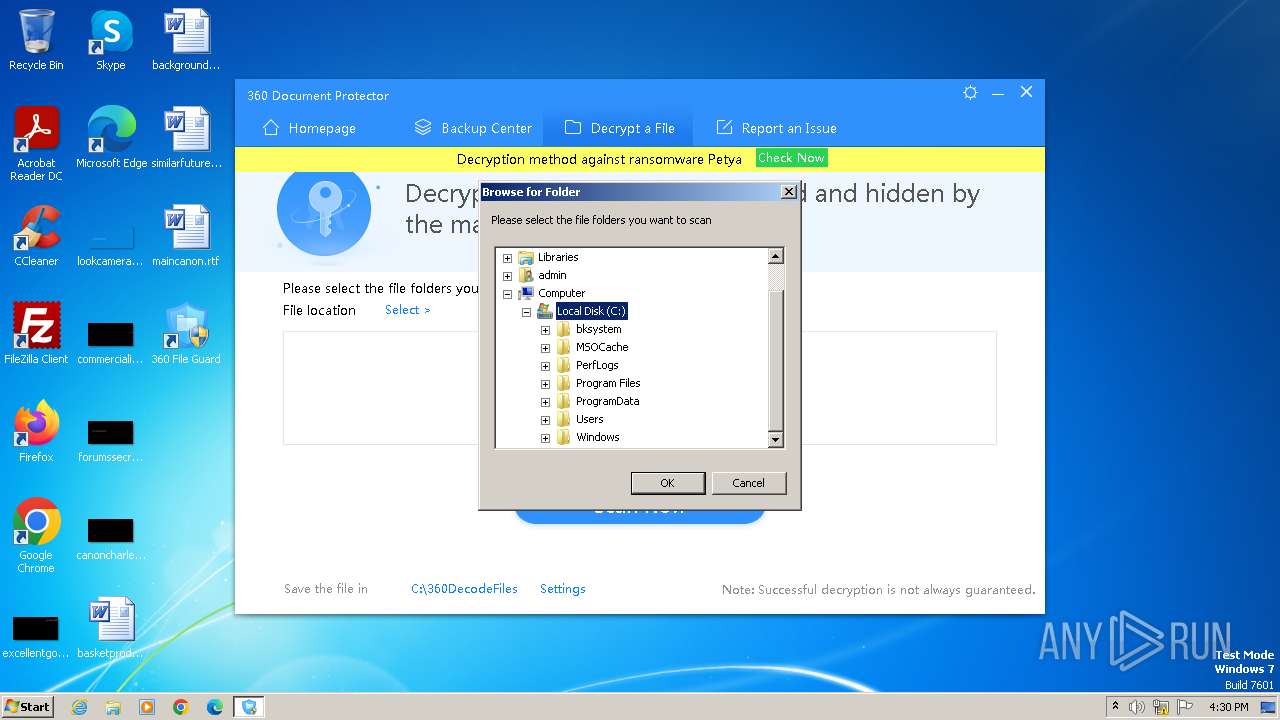Open the Recycle Bin desktop icon

click(x=36, y=40)
